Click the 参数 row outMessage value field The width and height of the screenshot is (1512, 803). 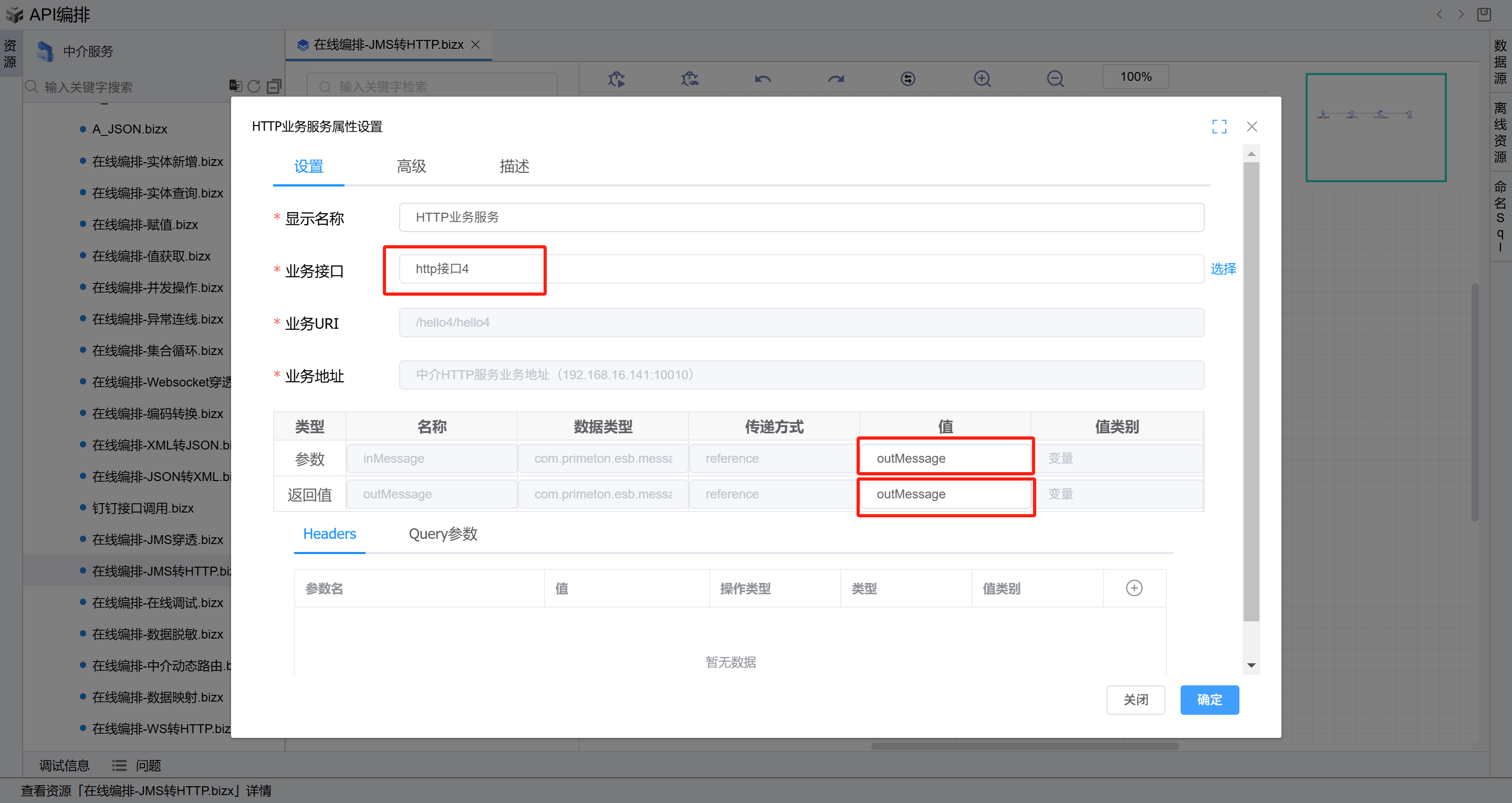point(945,458)
